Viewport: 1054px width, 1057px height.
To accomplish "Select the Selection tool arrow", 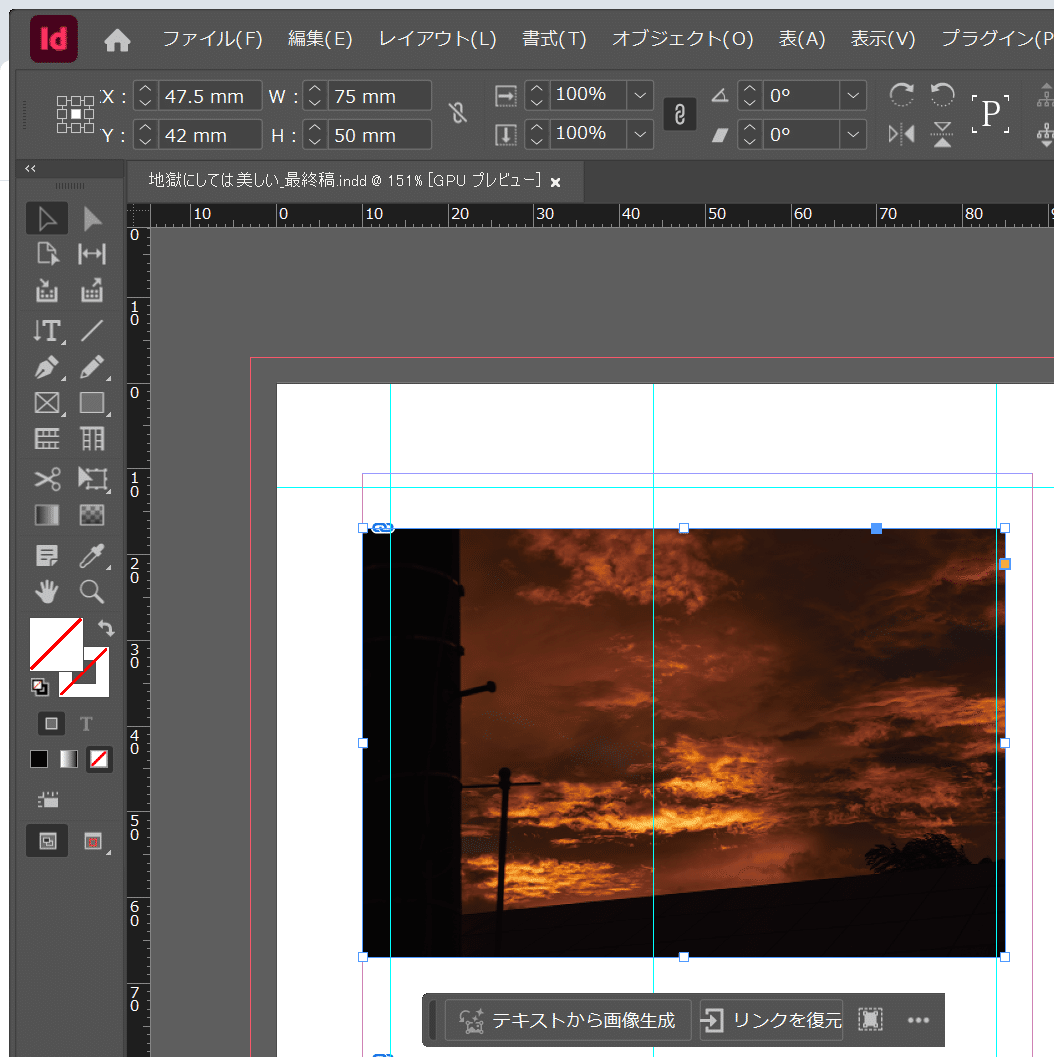I will click(46, 219).
